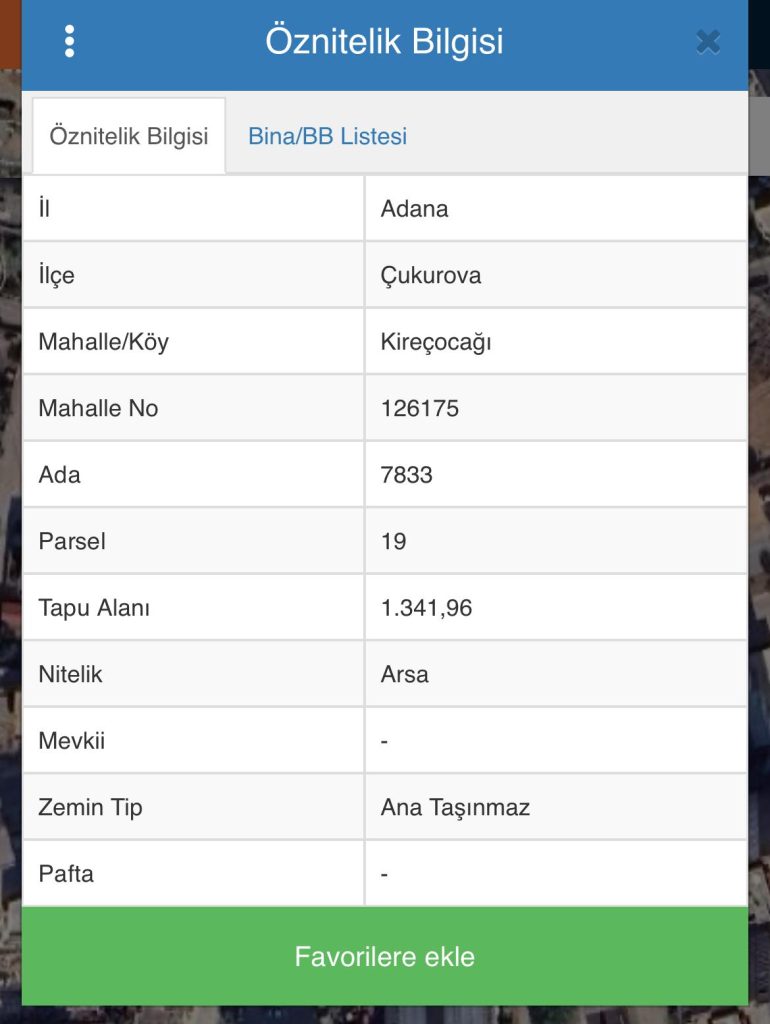Image resolution: width=770 pixels, height=1024 pixels.
Task: Click the Adana province value
Action: [x=415, y=209]
